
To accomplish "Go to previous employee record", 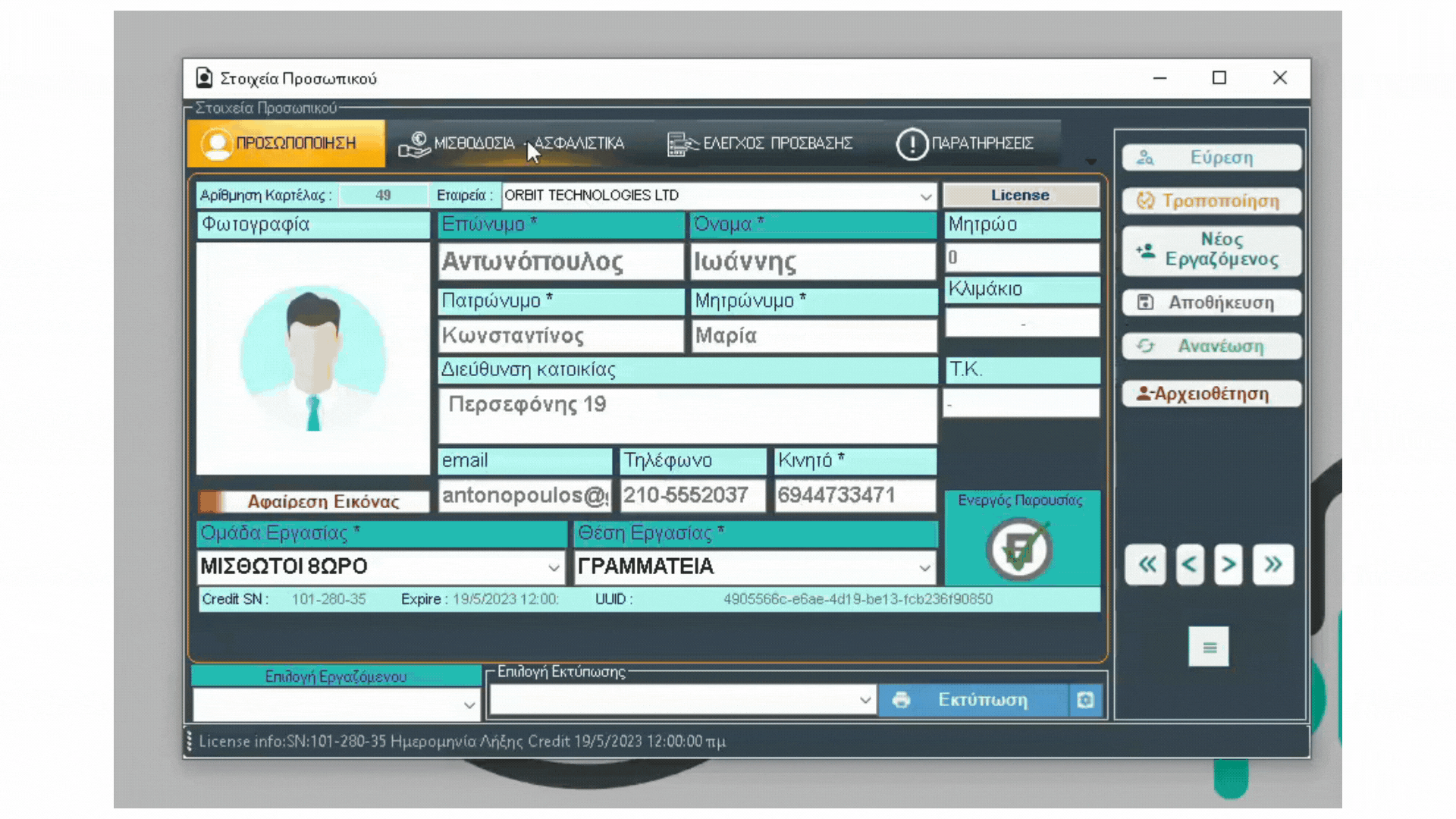I will (1189, 564).
